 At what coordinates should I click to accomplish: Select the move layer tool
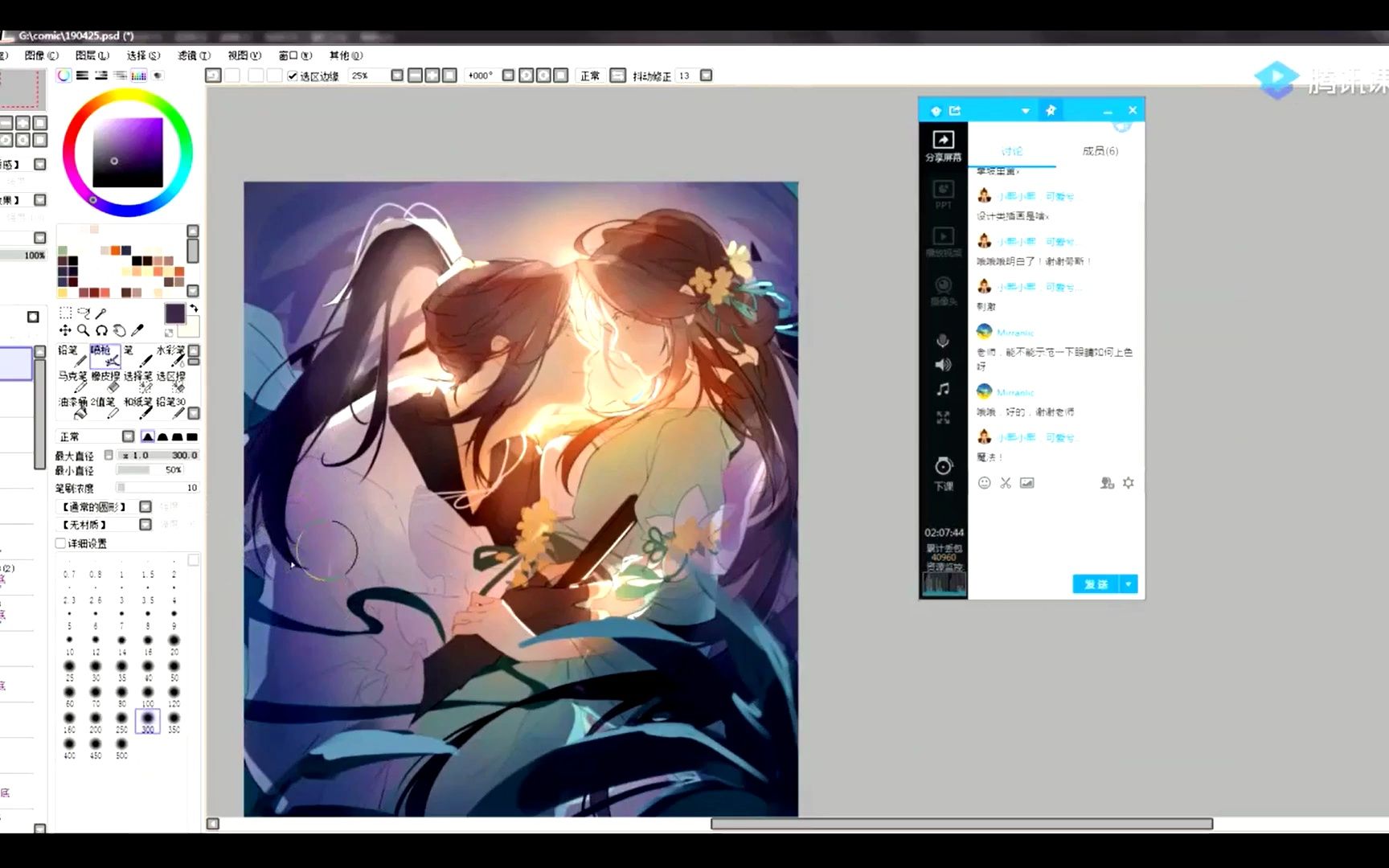coord(65,330)
